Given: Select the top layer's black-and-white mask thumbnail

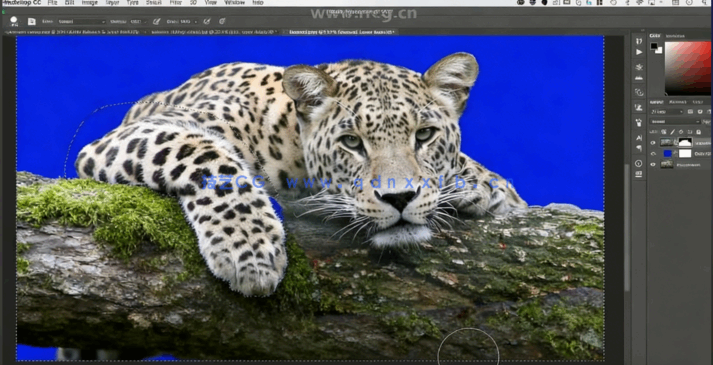Looking at the screenshot, I should [685, 142].
